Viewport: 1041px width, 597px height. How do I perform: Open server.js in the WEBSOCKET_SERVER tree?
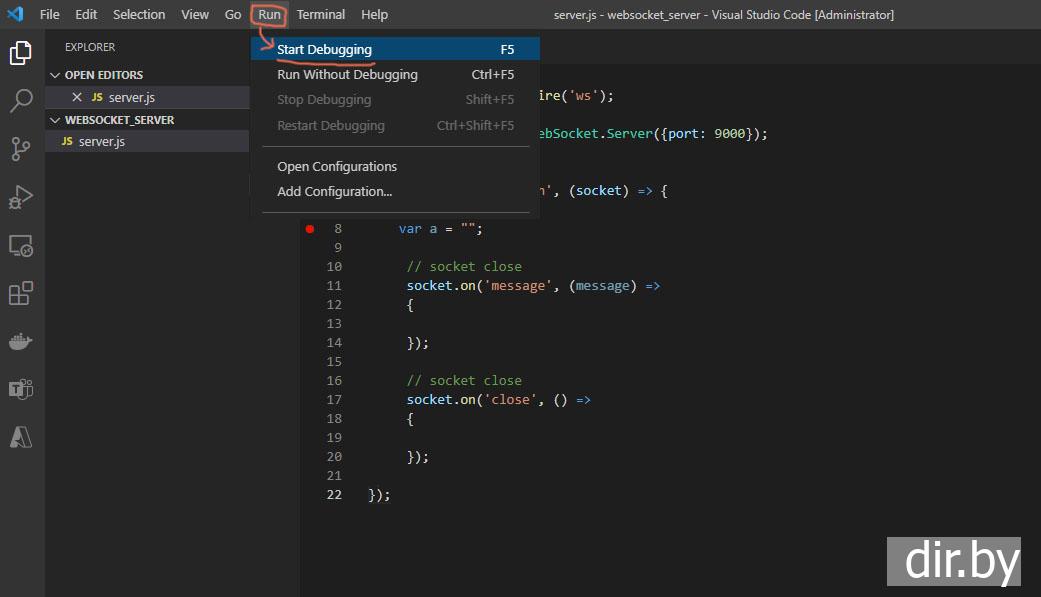(101, 142)
